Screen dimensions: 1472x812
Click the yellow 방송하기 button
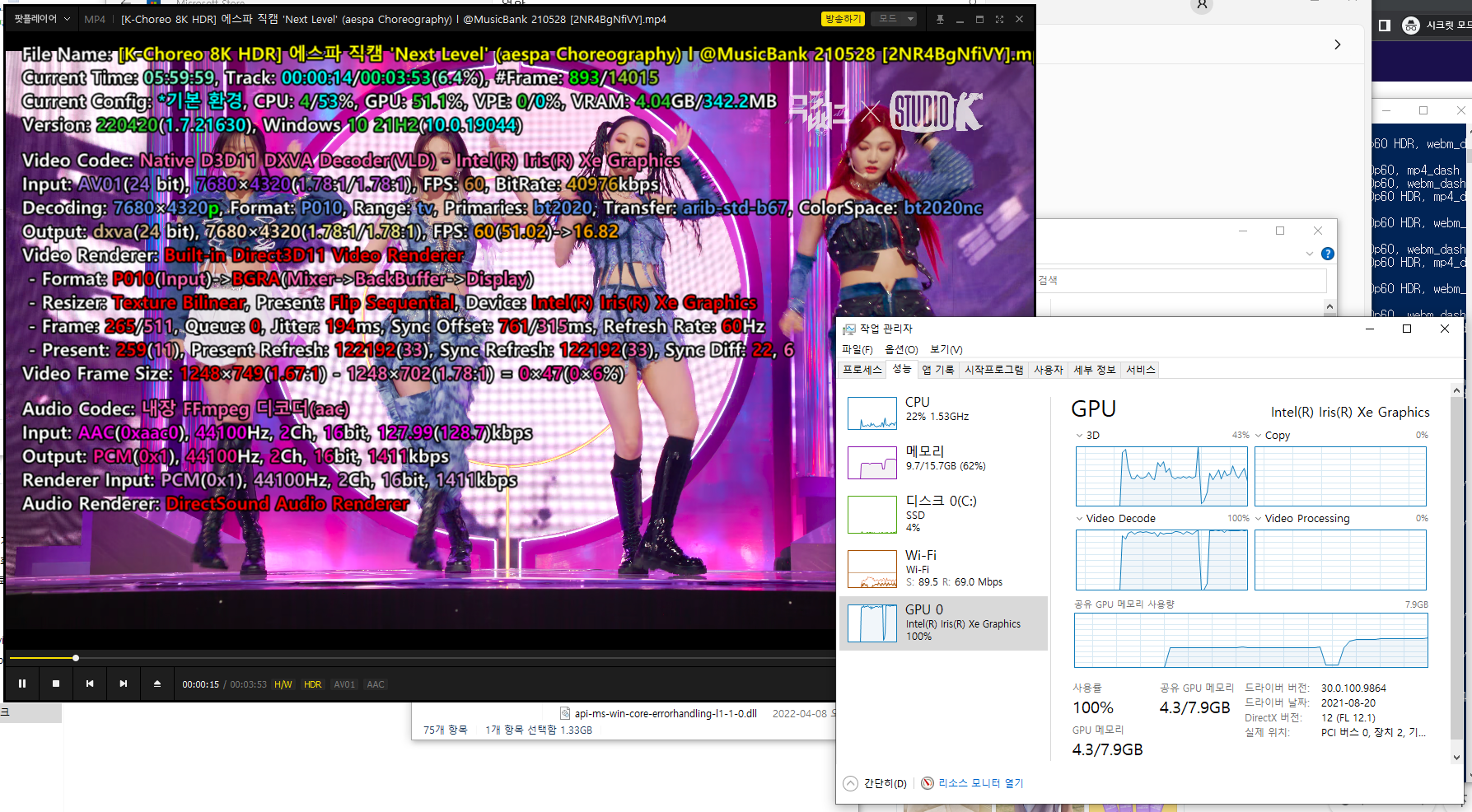(x=842, y=19)
